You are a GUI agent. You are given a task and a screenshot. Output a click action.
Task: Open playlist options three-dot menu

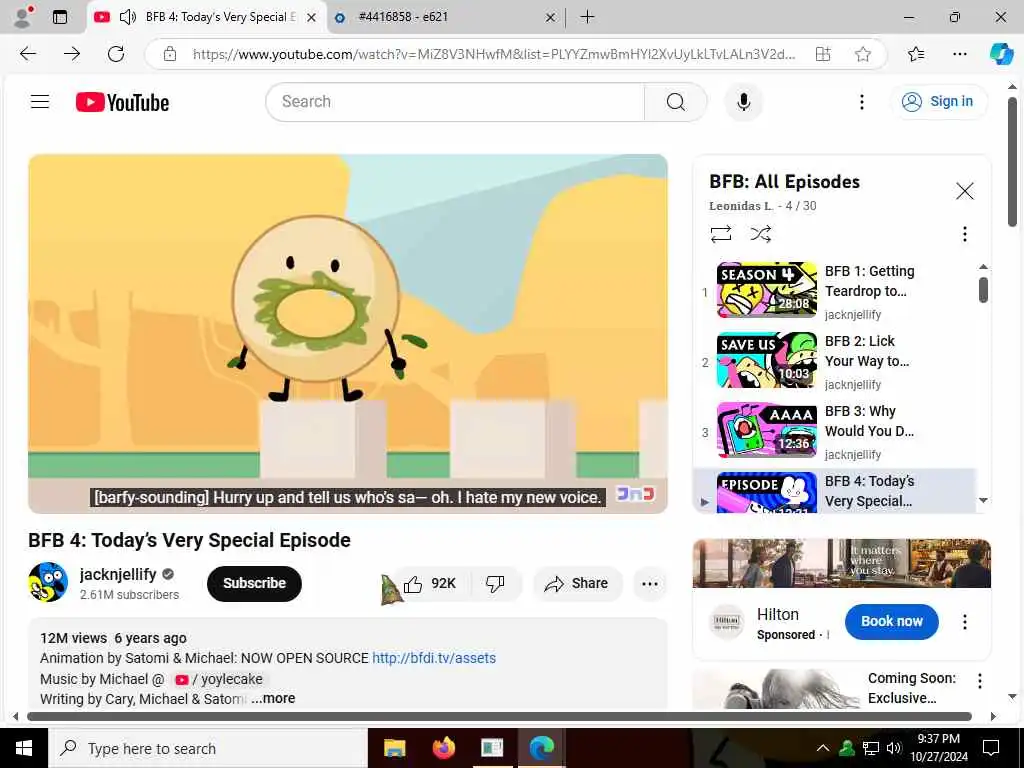click(964, 234)
